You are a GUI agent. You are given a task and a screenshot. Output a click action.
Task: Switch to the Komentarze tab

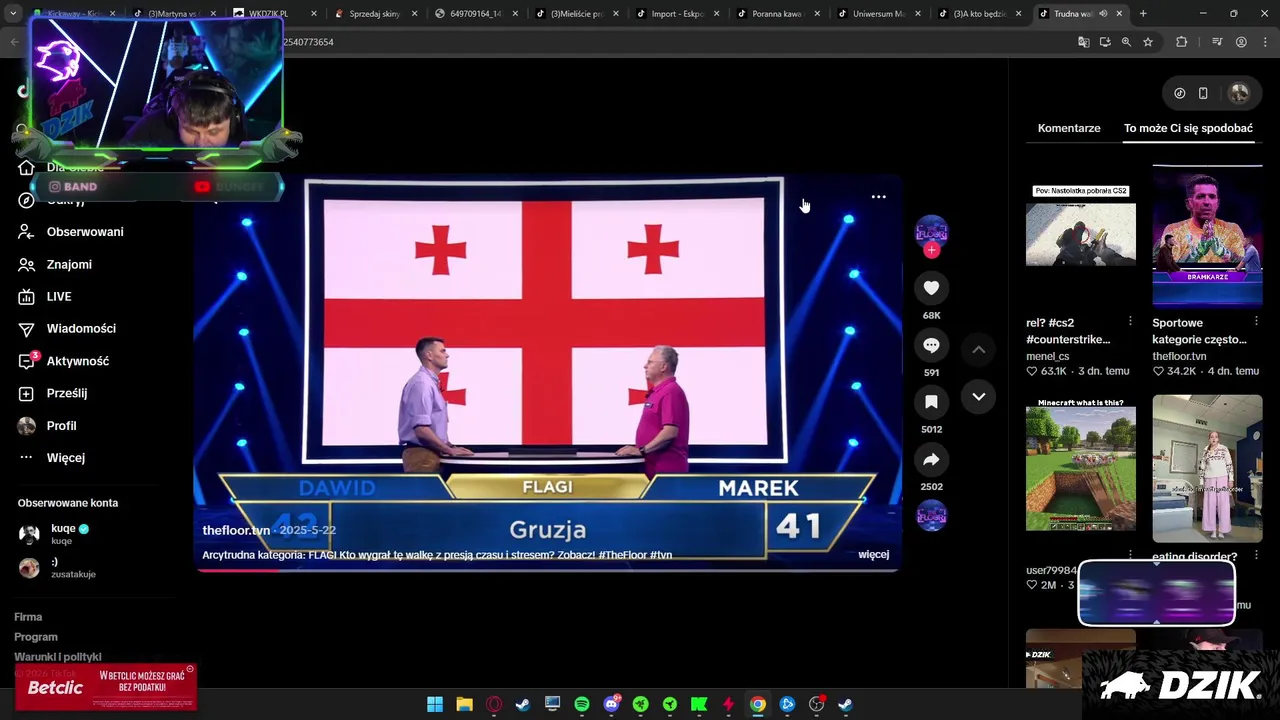pos(1069,128)
